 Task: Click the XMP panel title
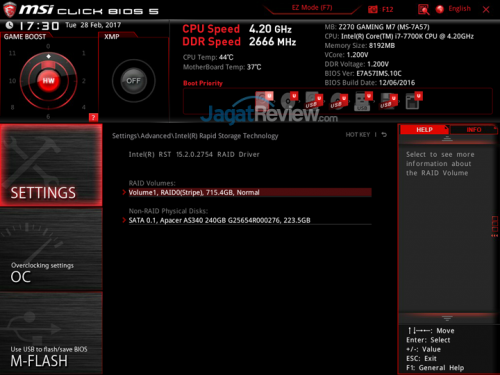point(112,37)
